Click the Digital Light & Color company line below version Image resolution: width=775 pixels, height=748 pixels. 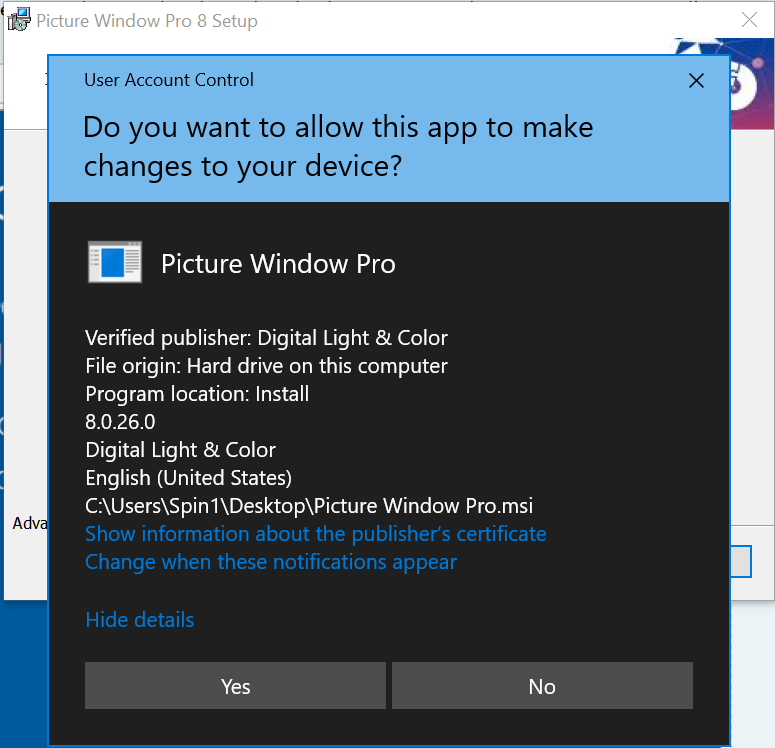pos(180,450)
